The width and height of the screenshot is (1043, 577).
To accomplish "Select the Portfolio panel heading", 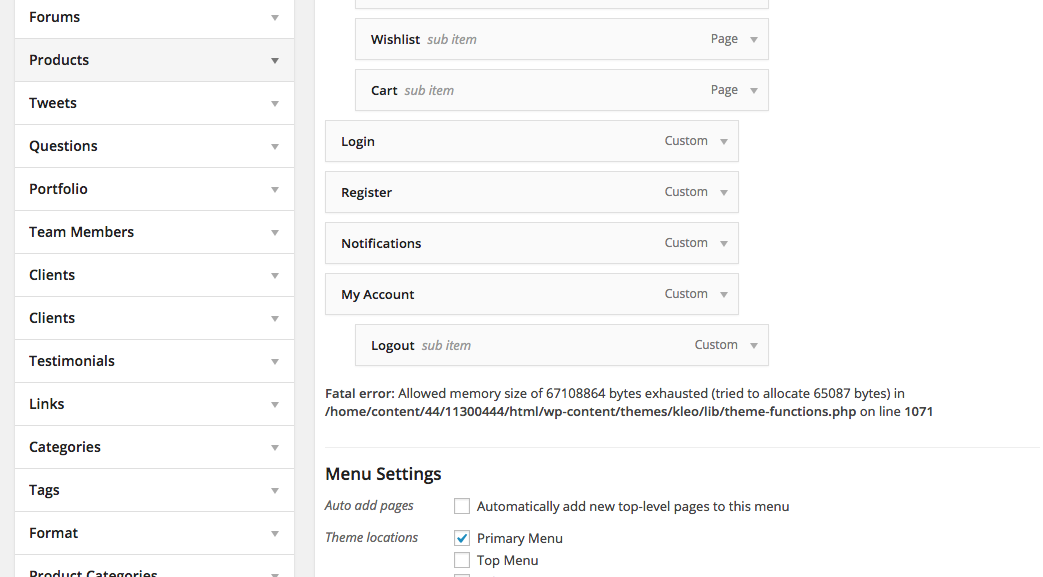I will (59, 189).
